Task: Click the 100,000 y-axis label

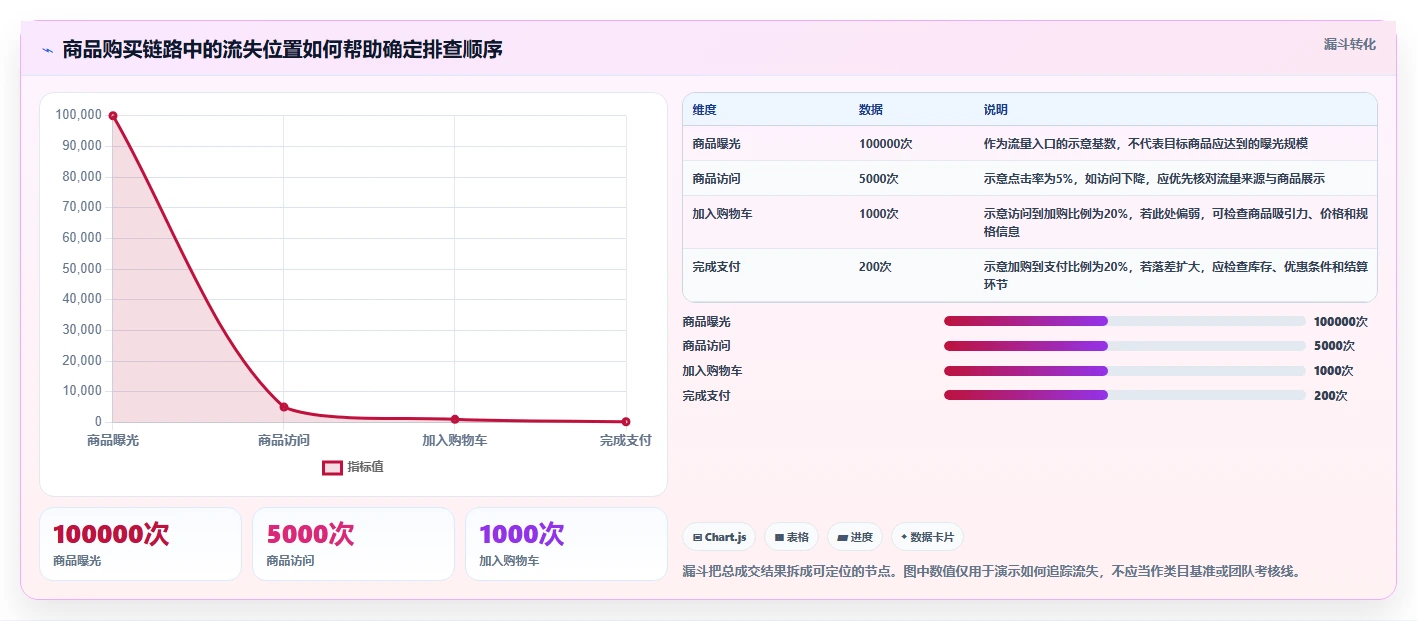Action: click(x=79, y=115)
